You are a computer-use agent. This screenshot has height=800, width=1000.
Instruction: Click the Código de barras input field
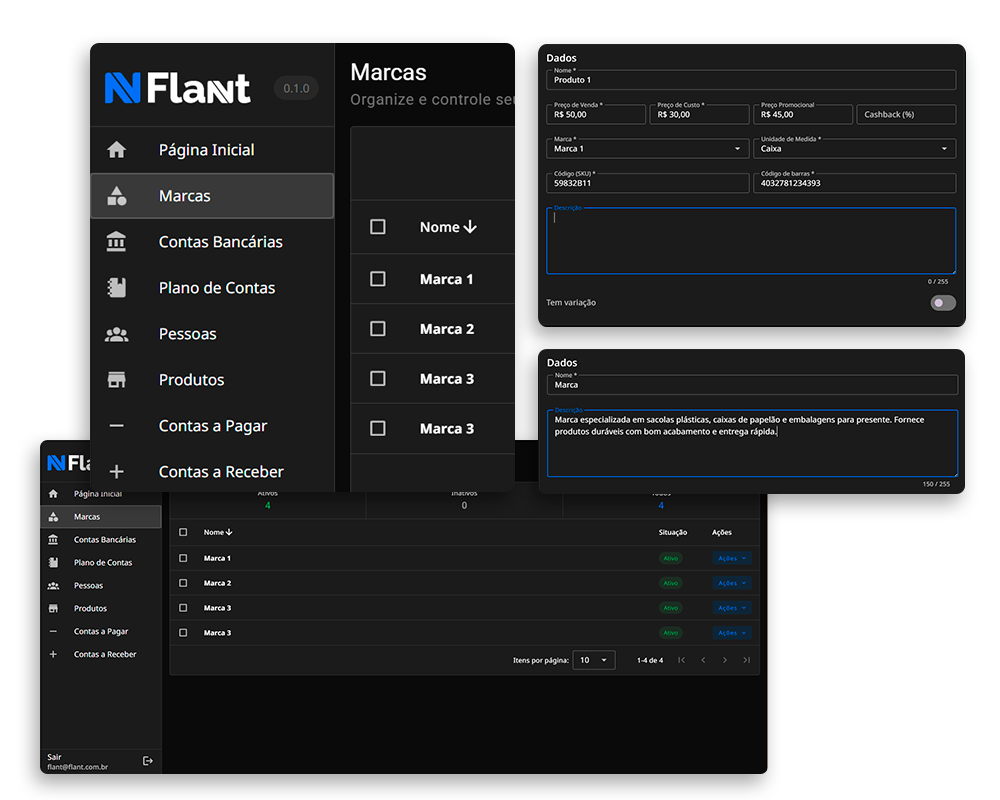tap(855, 184)
